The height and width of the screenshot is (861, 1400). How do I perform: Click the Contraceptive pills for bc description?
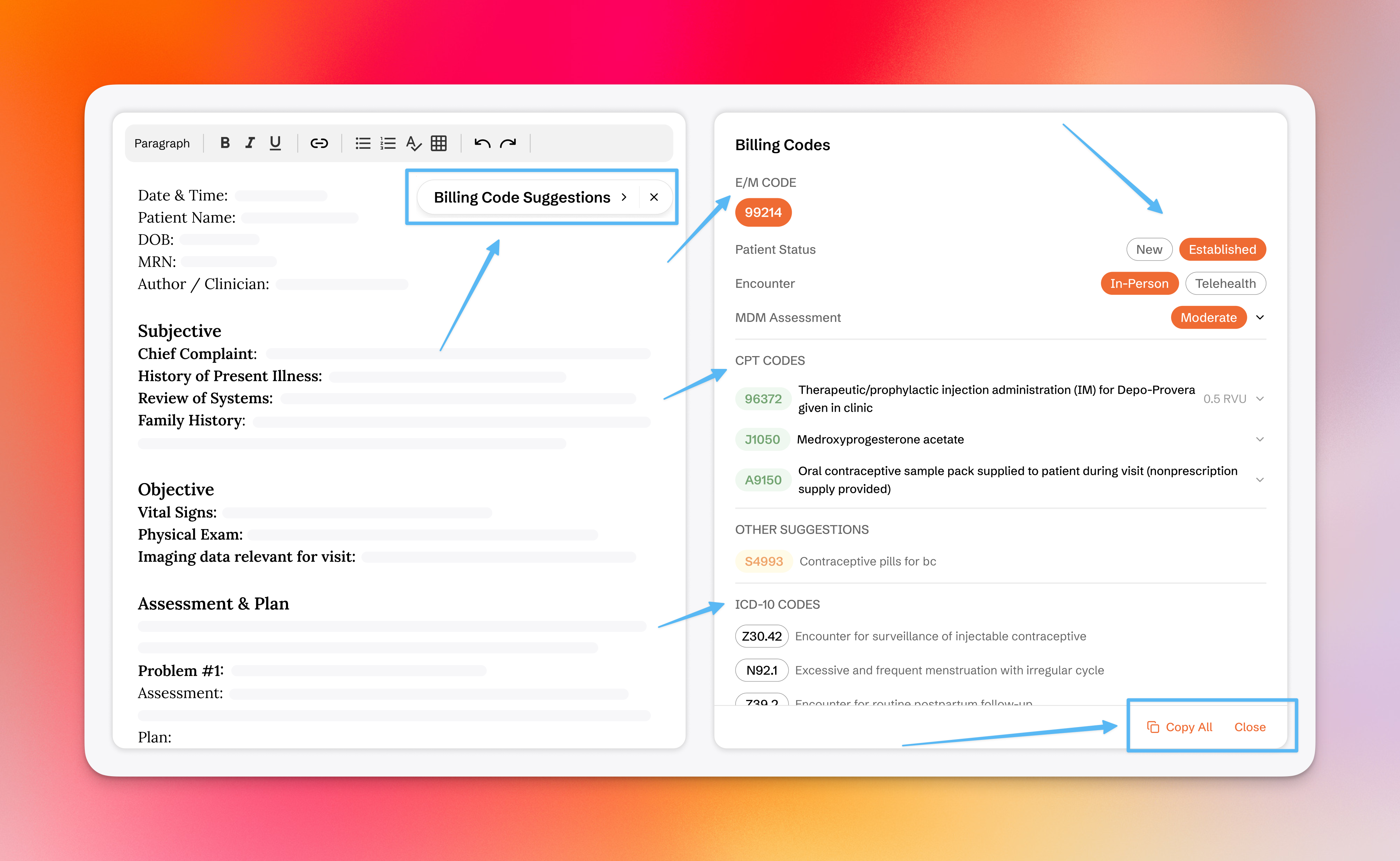pos(868,561)
